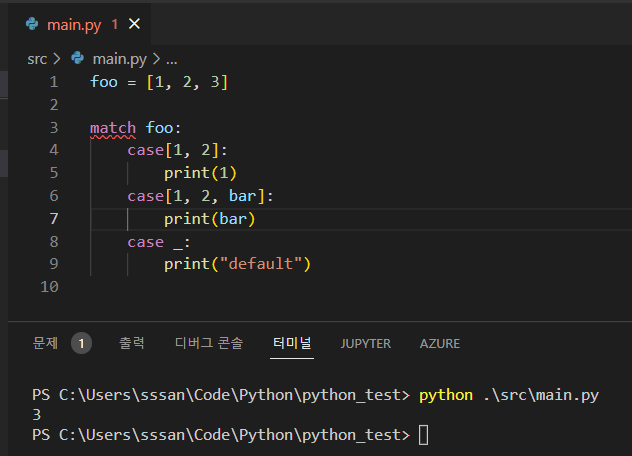Open the JUPYTER panel tab
The width and height of the screenshot is (632, 456).
point(365,343)
